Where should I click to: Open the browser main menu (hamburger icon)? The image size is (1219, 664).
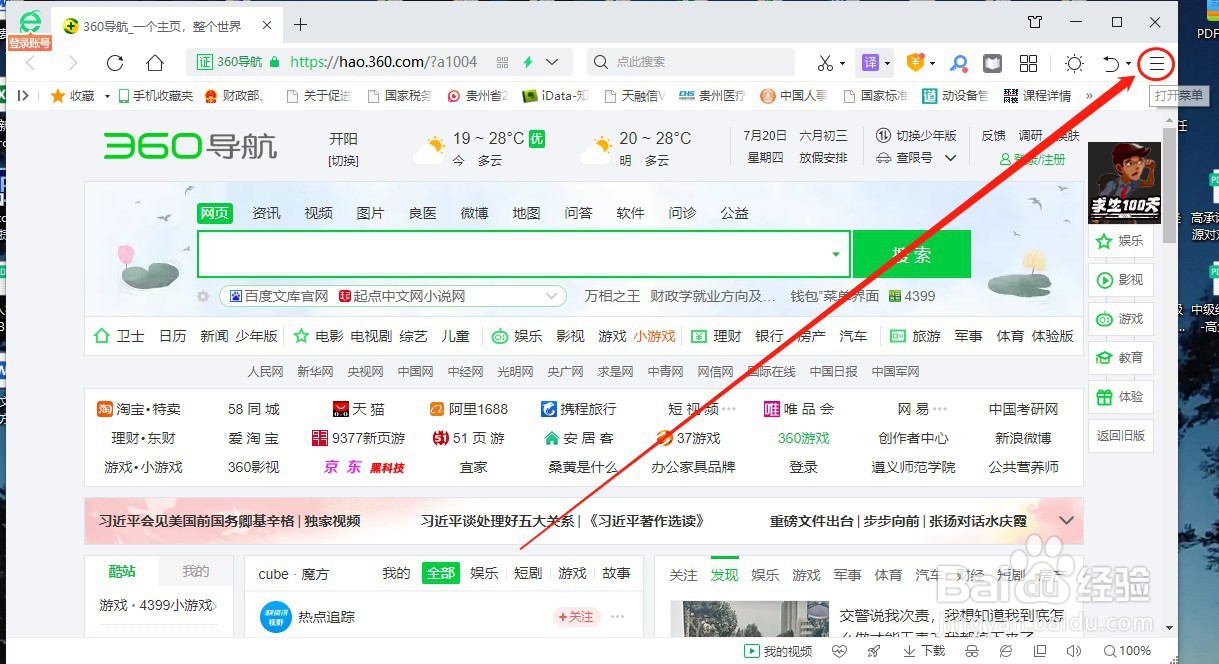coord(1157,64)
